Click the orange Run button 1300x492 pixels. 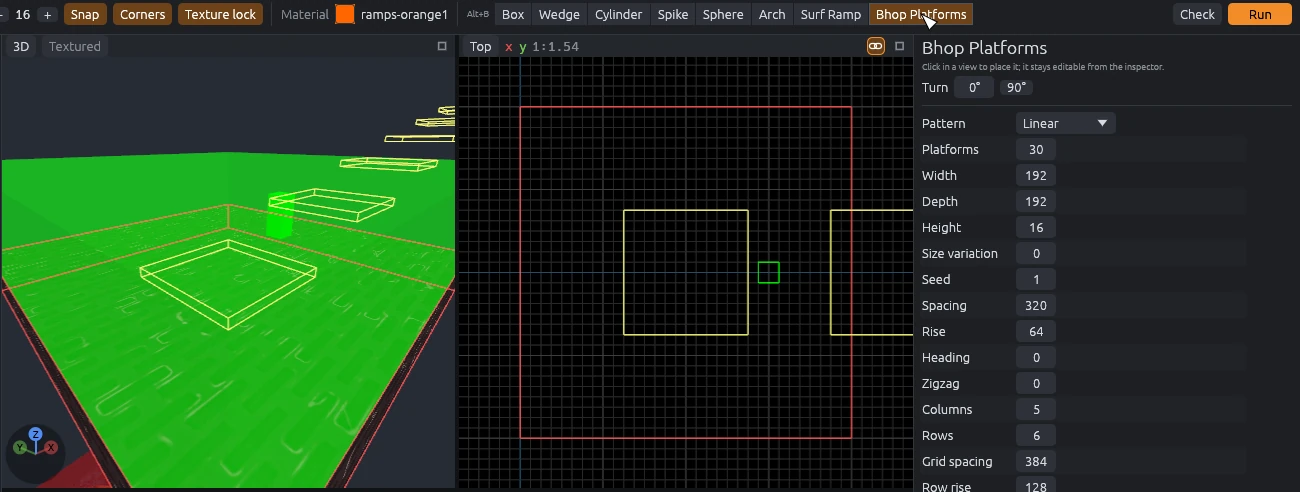[x=1260, y=14]
